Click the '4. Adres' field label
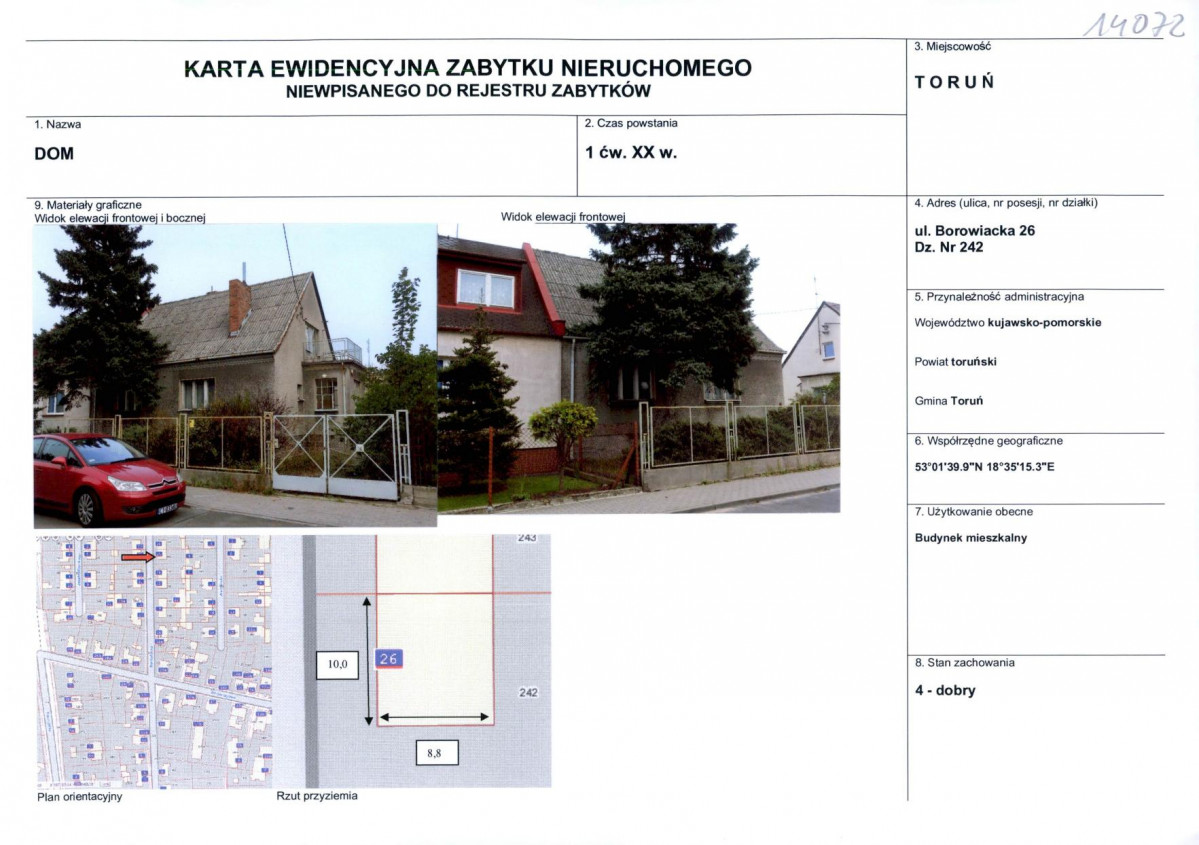 [x=1006, y=203]
